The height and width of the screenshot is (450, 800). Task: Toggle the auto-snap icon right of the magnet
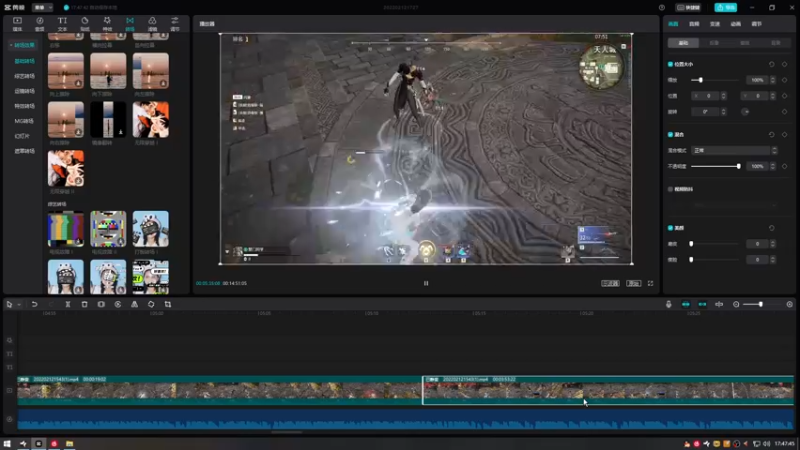click(703, 304)
